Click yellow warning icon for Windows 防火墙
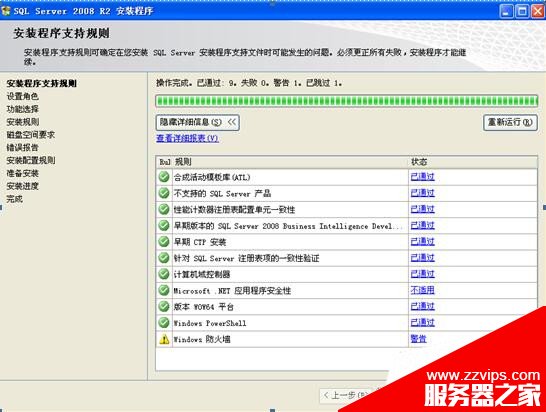The height and width of the screenshot is (412, 546). pyautogui.click(x=164, y=339)
